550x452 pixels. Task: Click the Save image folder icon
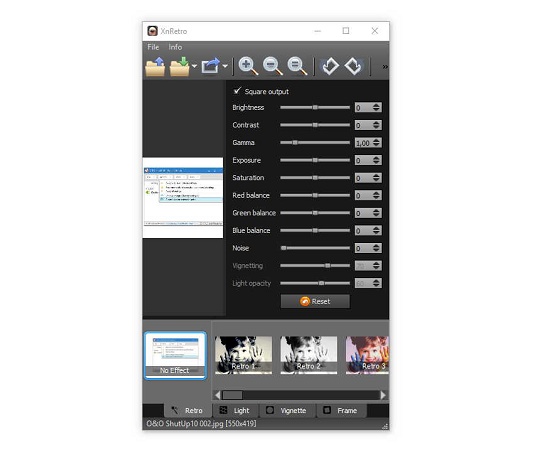click(x=180, y=67)
